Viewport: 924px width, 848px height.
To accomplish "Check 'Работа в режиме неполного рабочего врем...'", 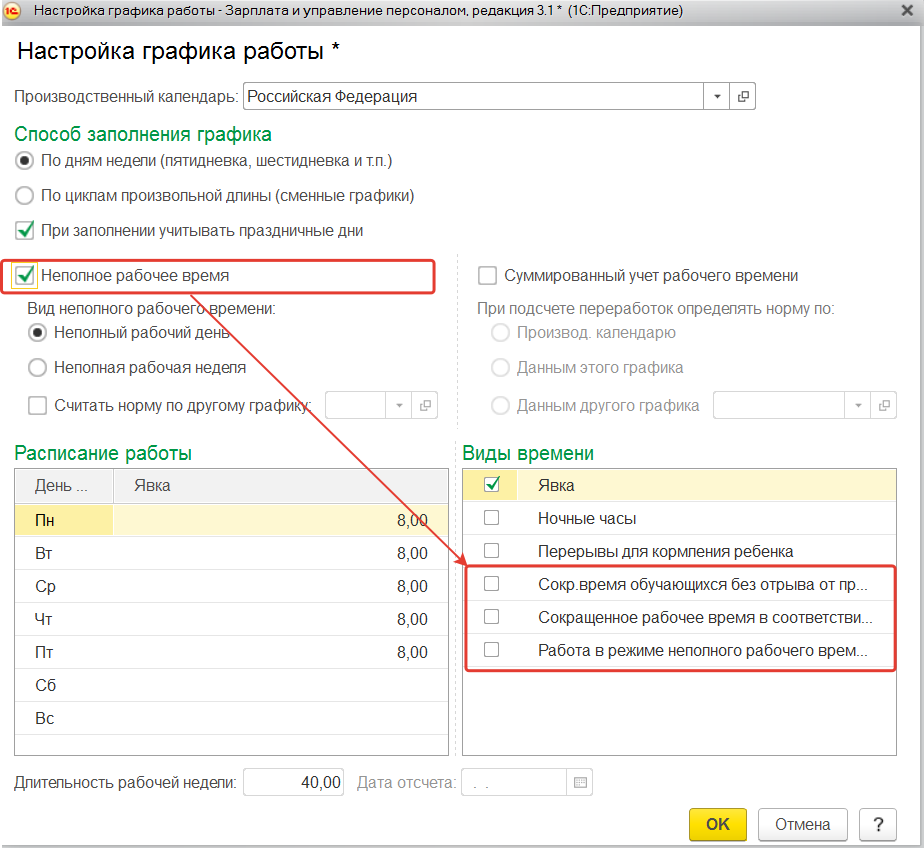I will pyautogui.click(x=491, y=650).
